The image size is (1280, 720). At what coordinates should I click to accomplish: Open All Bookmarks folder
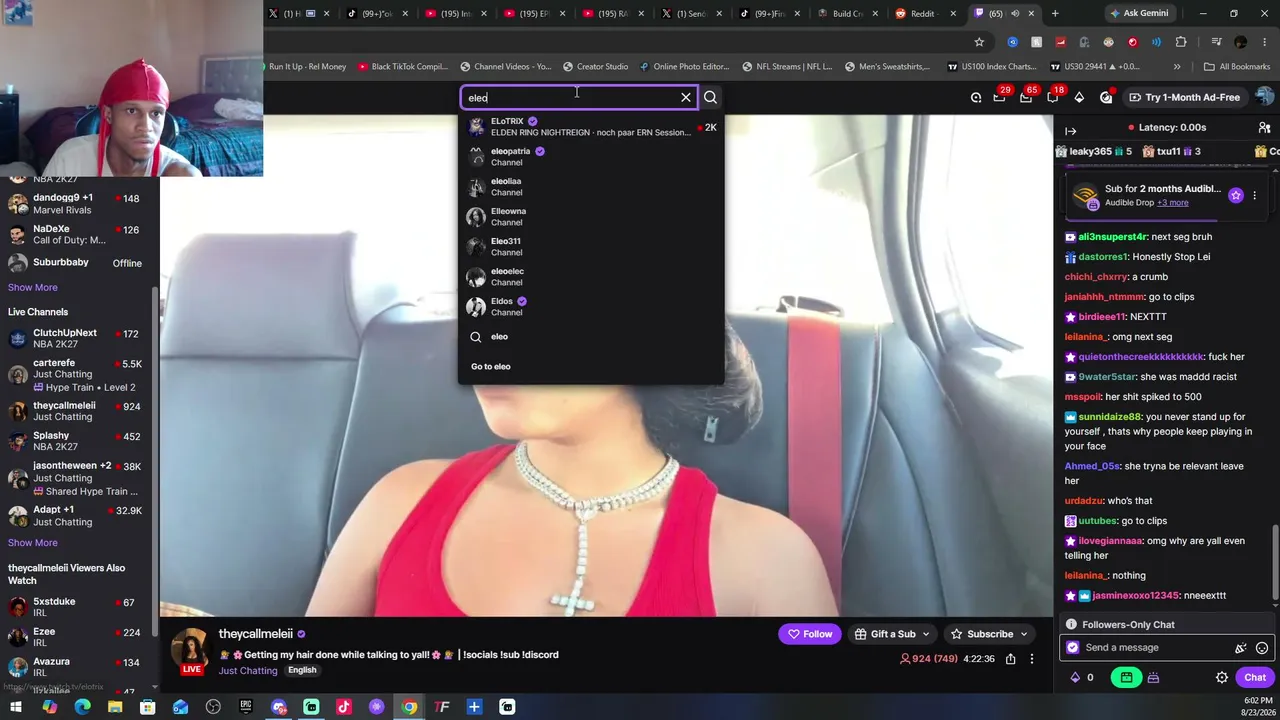pyautogui.click(x=1237, y=67)
